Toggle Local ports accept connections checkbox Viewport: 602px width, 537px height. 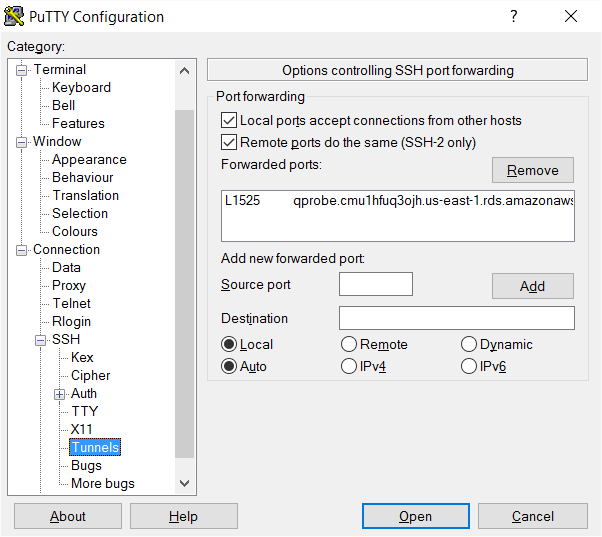[229, 120]
